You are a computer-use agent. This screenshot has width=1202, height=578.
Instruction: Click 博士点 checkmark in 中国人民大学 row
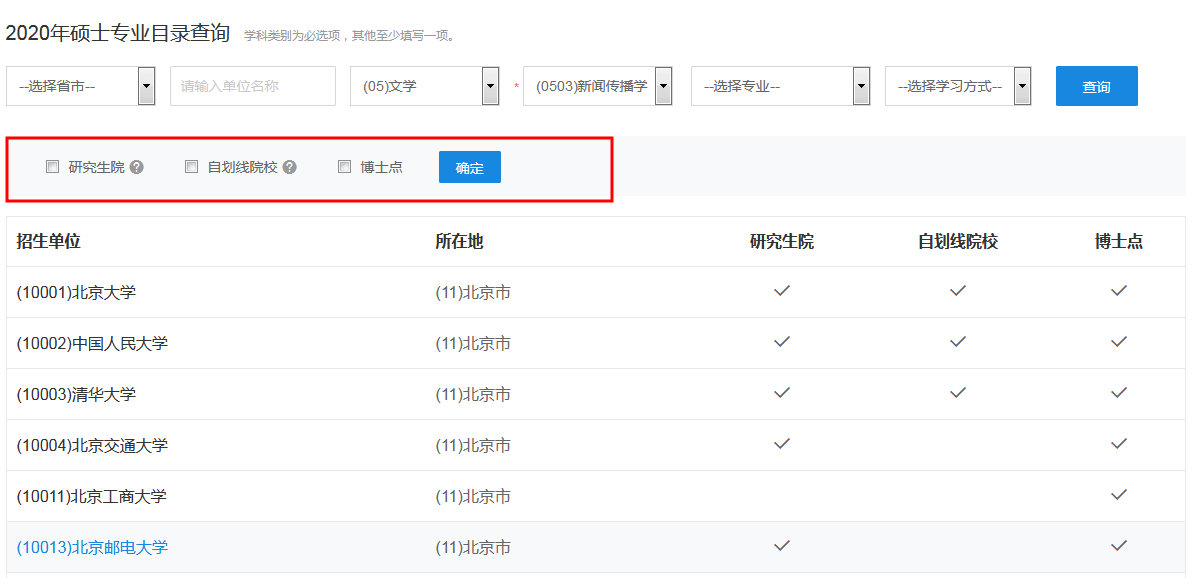point(1119,341)
